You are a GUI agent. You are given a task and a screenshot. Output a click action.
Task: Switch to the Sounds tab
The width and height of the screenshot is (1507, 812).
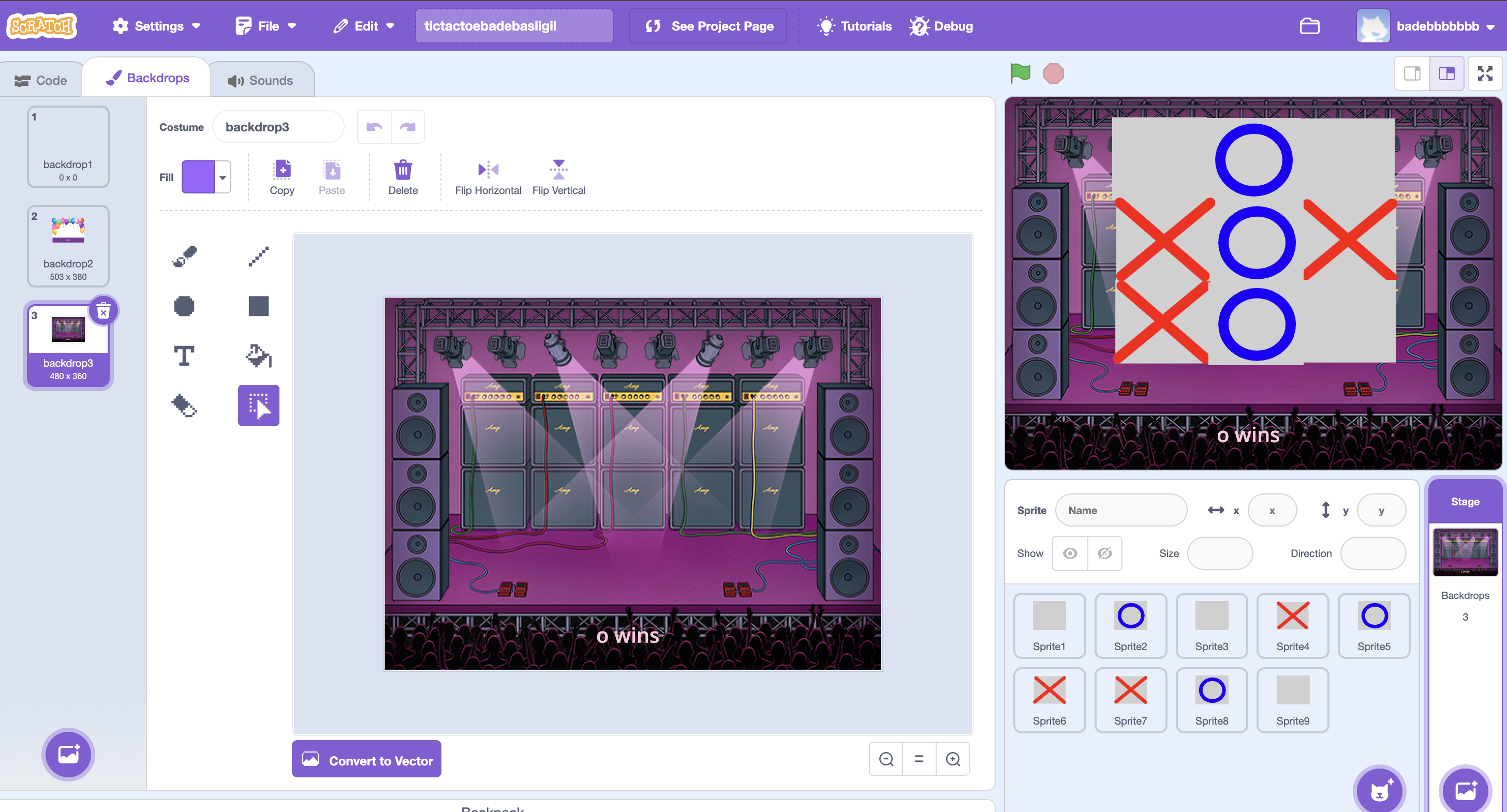tap(260, 80)
